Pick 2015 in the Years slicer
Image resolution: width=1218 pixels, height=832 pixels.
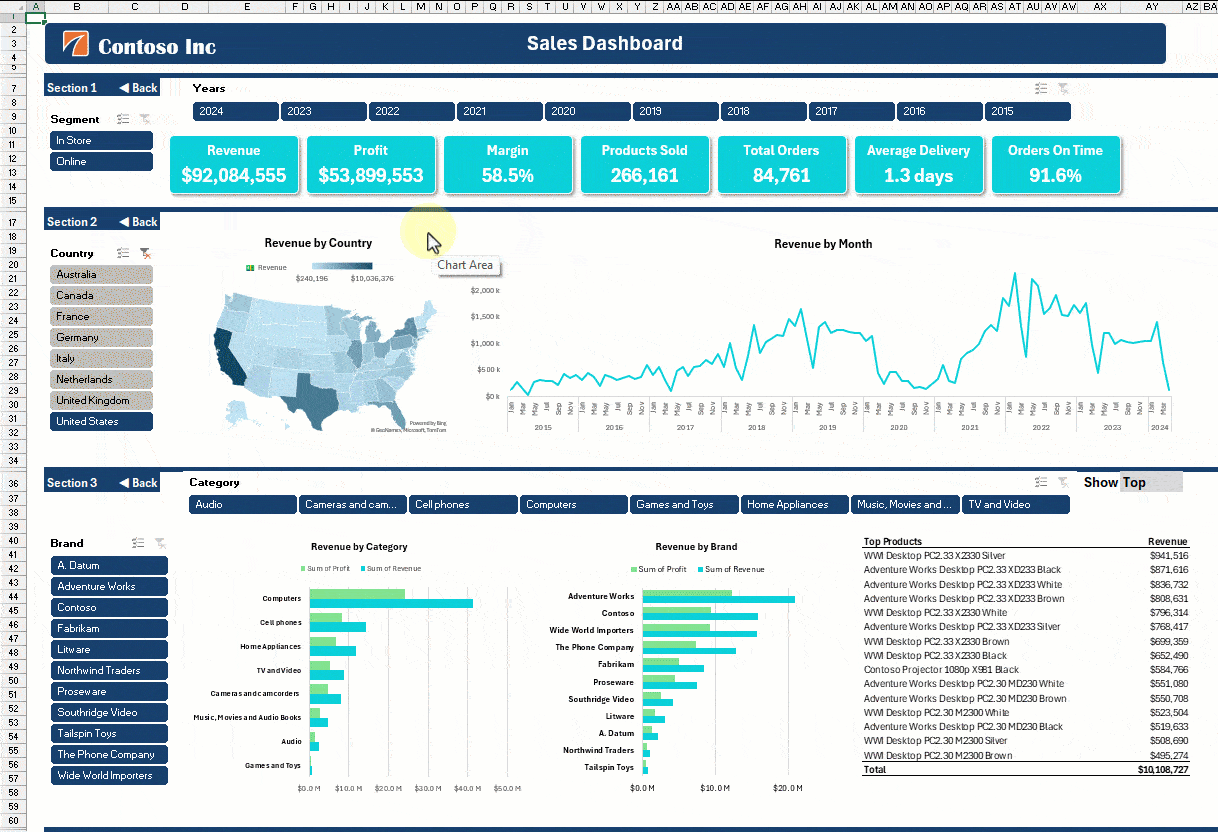pyautogui.click(x=1028, y=112)
